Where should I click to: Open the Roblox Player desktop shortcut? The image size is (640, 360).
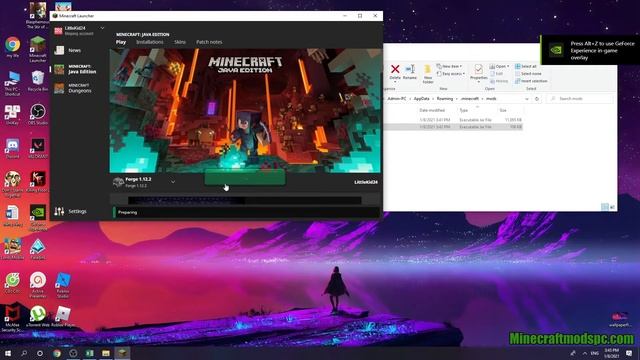(63, 316)
